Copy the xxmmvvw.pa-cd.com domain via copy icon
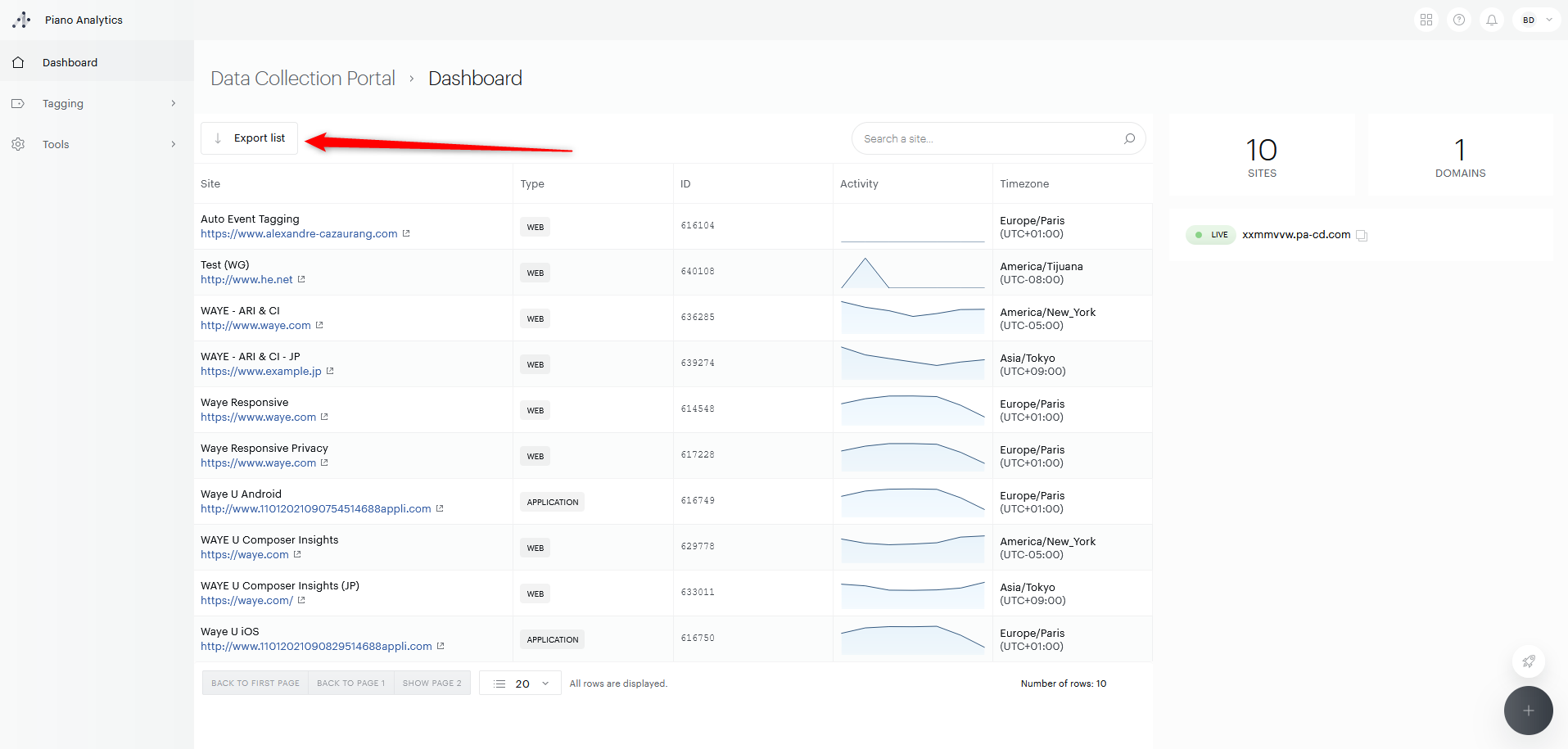 point(1362,236)
